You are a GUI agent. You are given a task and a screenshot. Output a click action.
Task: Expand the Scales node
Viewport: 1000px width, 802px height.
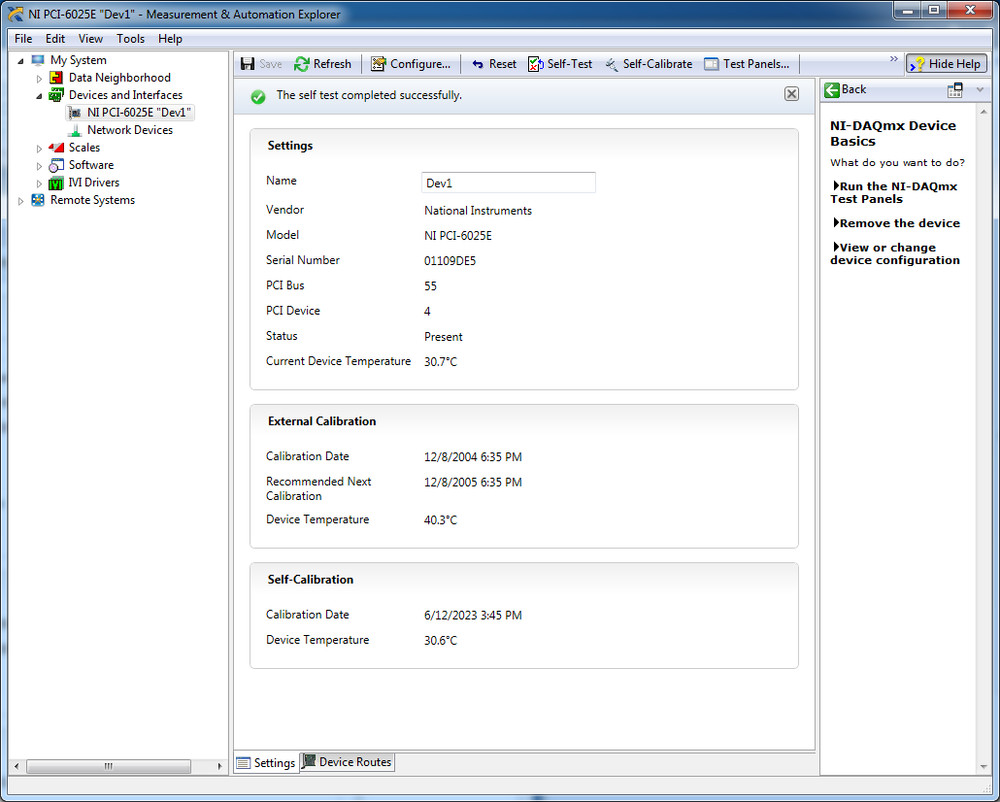(39, 149)
